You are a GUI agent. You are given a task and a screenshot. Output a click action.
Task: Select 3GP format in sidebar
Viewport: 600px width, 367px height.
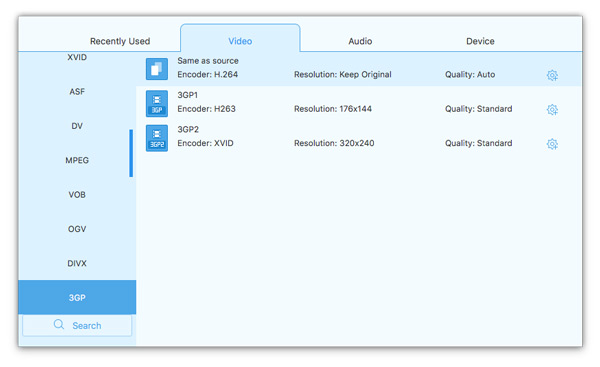pos(77,297)
